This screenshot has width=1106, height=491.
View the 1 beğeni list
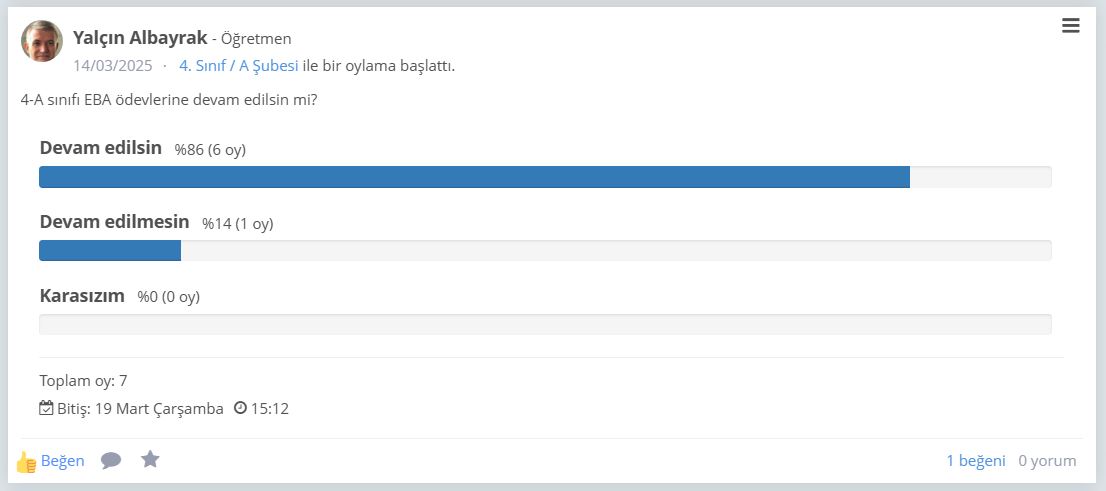pos(976,461)
